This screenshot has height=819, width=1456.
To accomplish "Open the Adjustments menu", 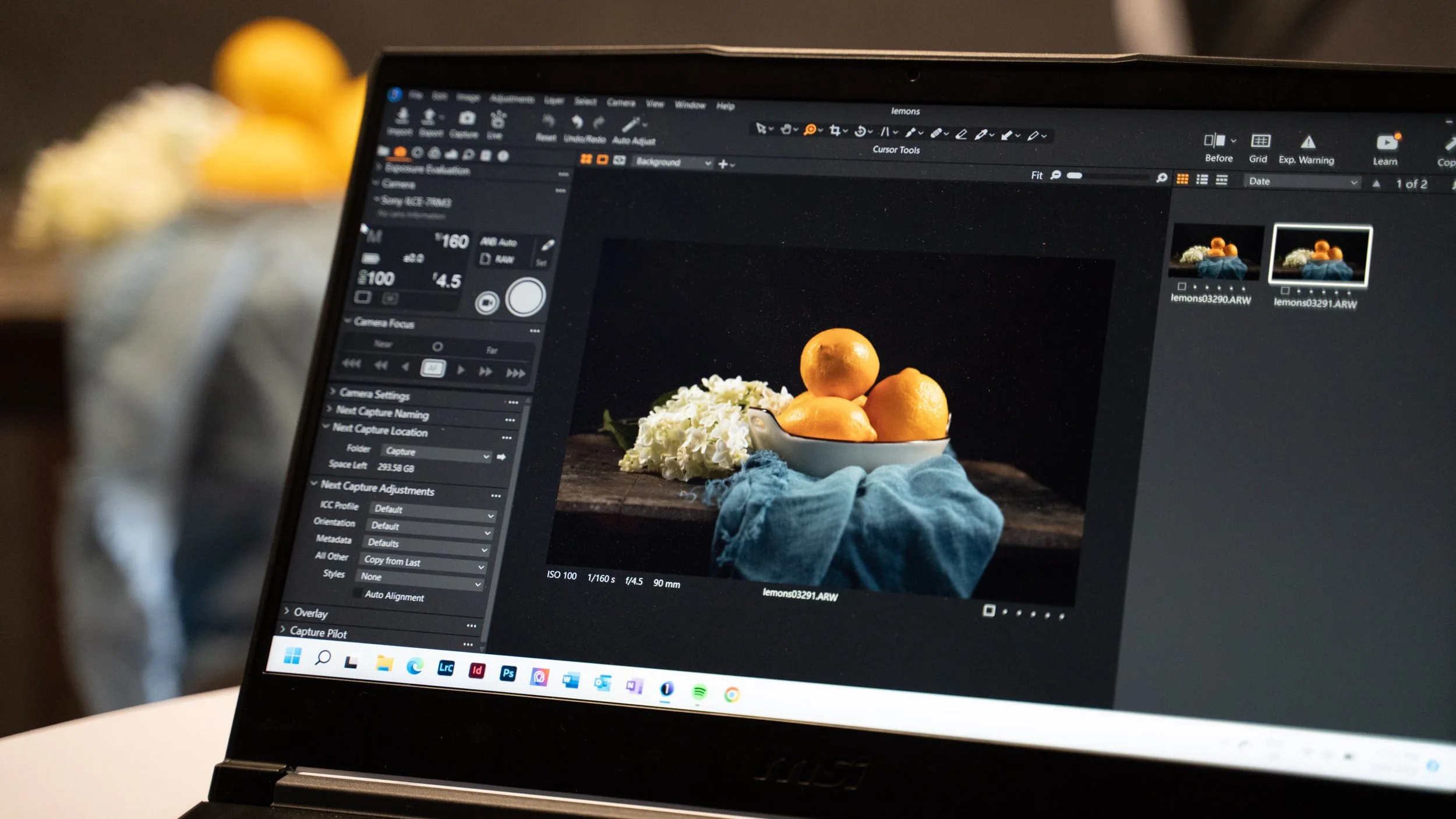I will (512, 99).
